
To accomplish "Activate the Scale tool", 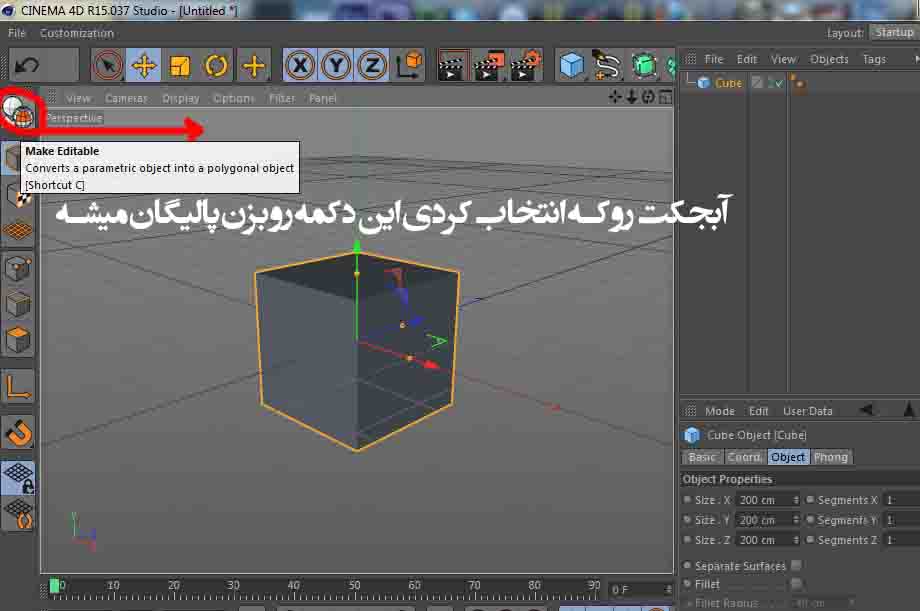I will click(x=180, y=65).
